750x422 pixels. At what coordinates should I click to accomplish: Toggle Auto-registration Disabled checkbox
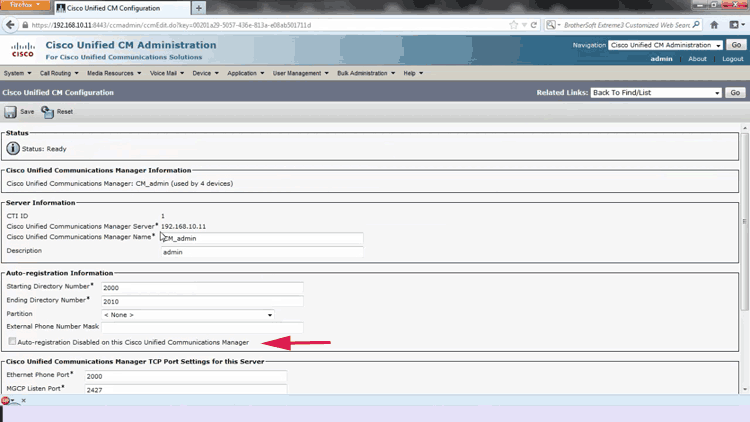(x=12, y=342)
